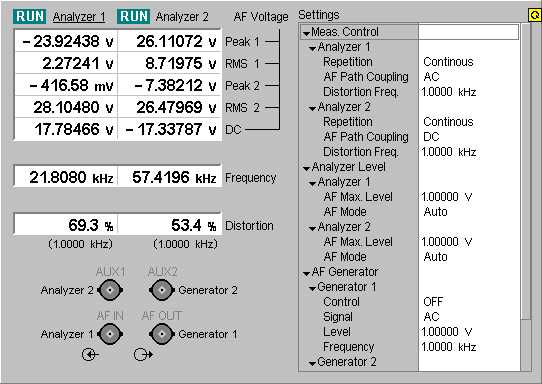This screenshot has height=384, width=542.
Task: Select the underlined Analyzer 1 label
Action: click(79, 17)
